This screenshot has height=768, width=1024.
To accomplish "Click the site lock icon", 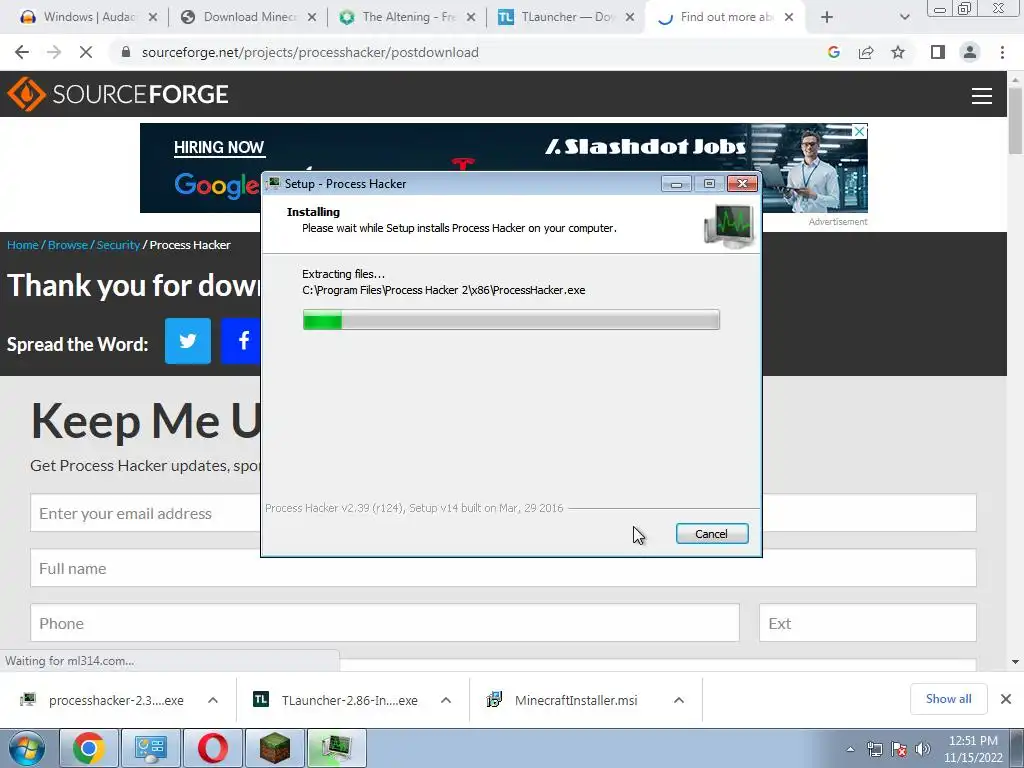I will coord(125,52).
